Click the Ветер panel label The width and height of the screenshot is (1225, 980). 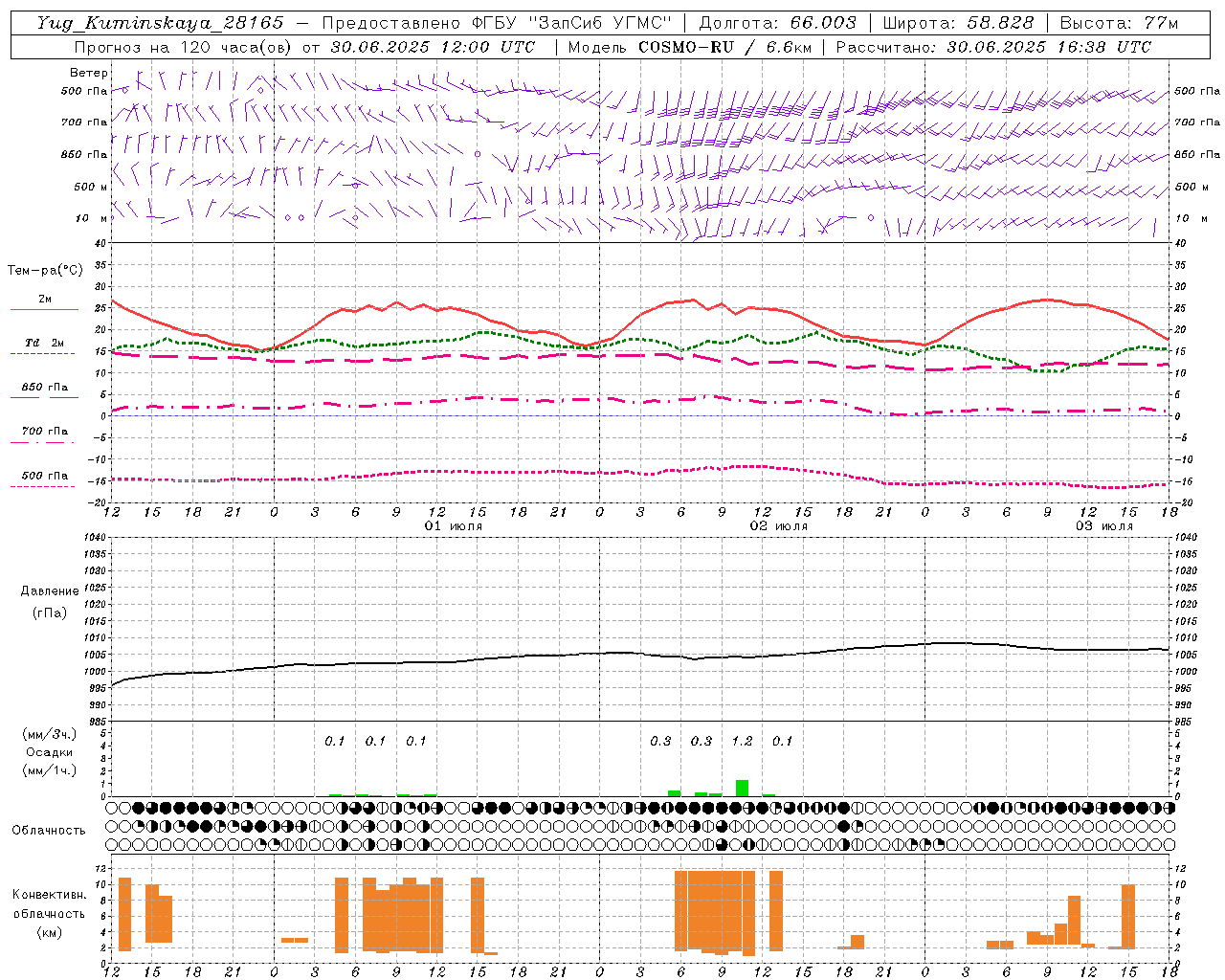[89, 73]
